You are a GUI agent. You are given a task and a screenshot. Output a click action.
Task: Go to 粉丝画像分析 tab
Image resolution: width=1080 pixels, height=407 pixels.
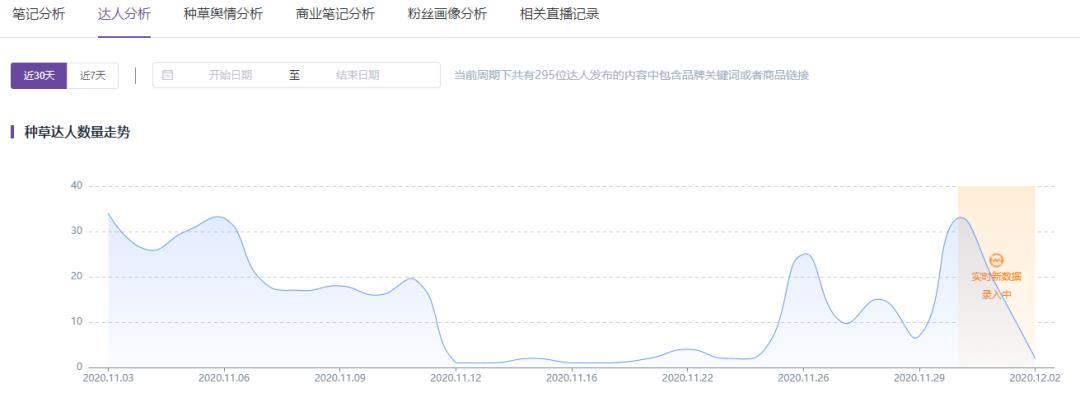pyautogui.click(x=447, y=14)
